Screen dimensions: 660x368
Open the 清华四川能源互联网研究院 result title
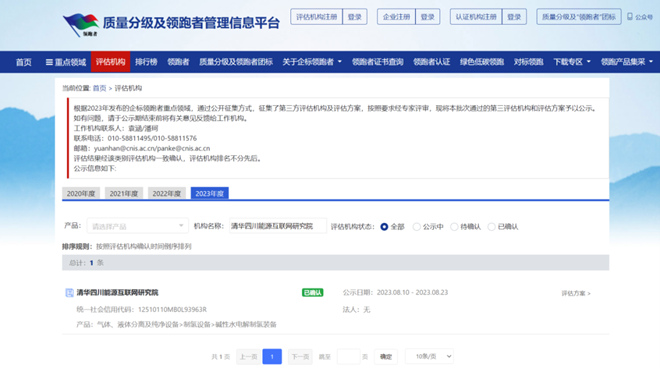pos(117,292)
